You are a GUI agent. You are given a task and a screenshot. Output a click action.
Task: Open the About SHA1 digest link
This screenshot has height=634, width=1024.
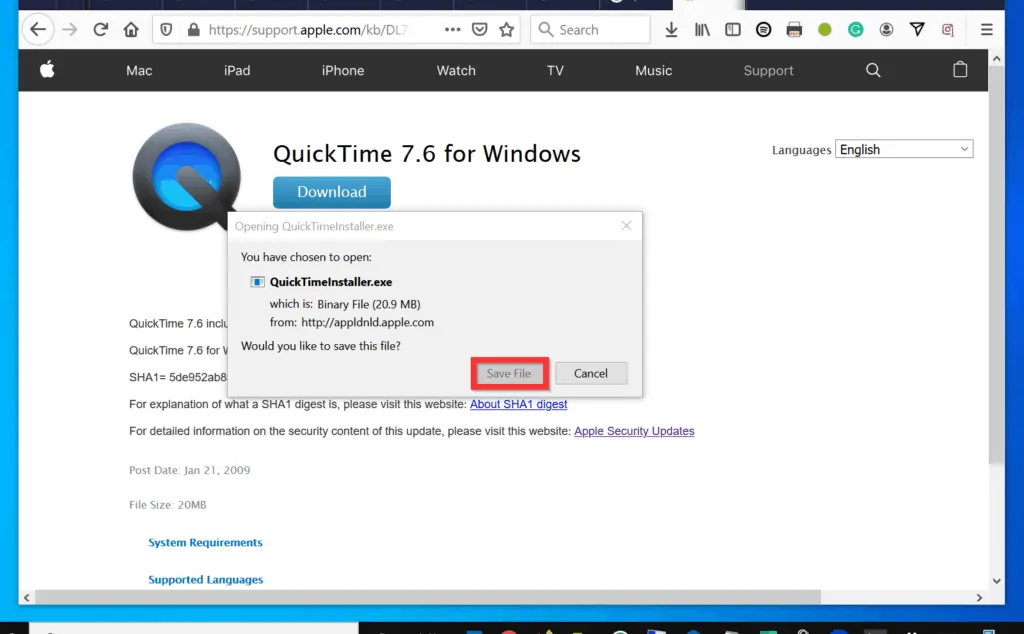(519, 404)
